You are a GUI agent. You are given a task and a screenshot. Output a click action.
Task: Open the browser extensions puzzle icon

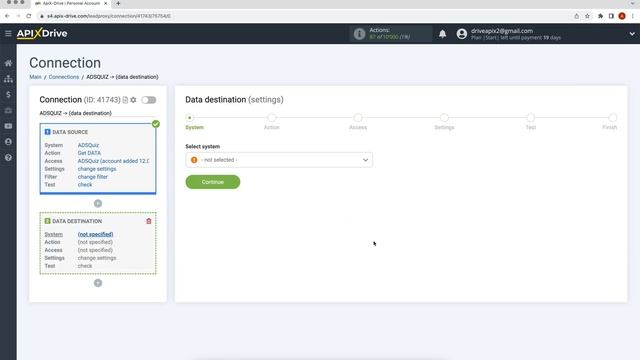(600, 16)
